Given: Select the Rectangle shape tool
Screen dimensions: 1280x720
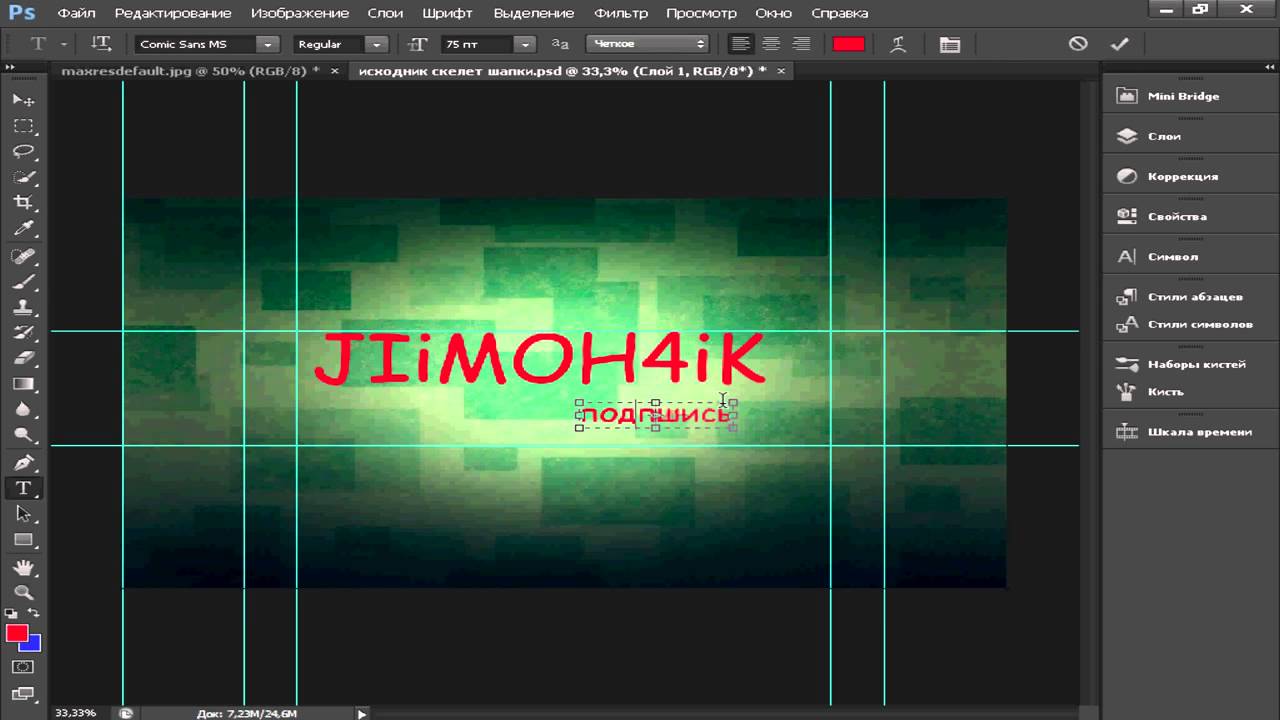Looking at the screenshot, I should coord(23,540).
